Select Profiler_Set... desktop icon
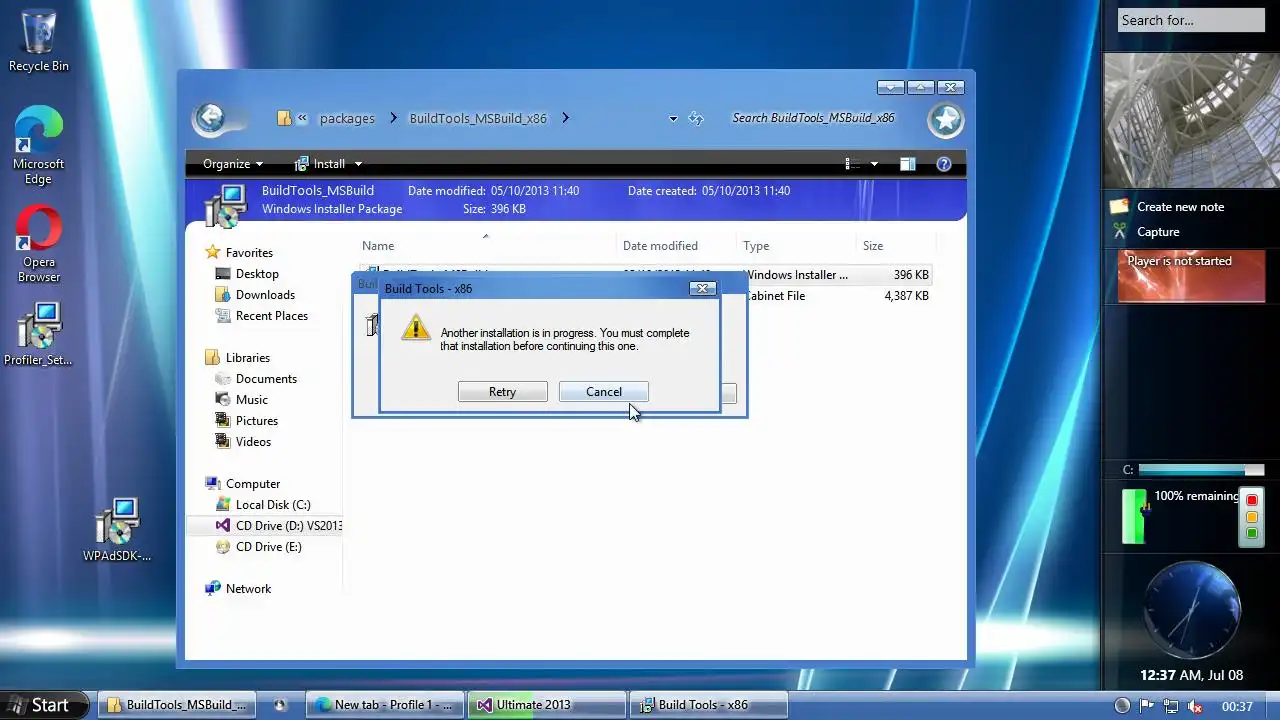 pyautogui.click(x=39, y=333)
